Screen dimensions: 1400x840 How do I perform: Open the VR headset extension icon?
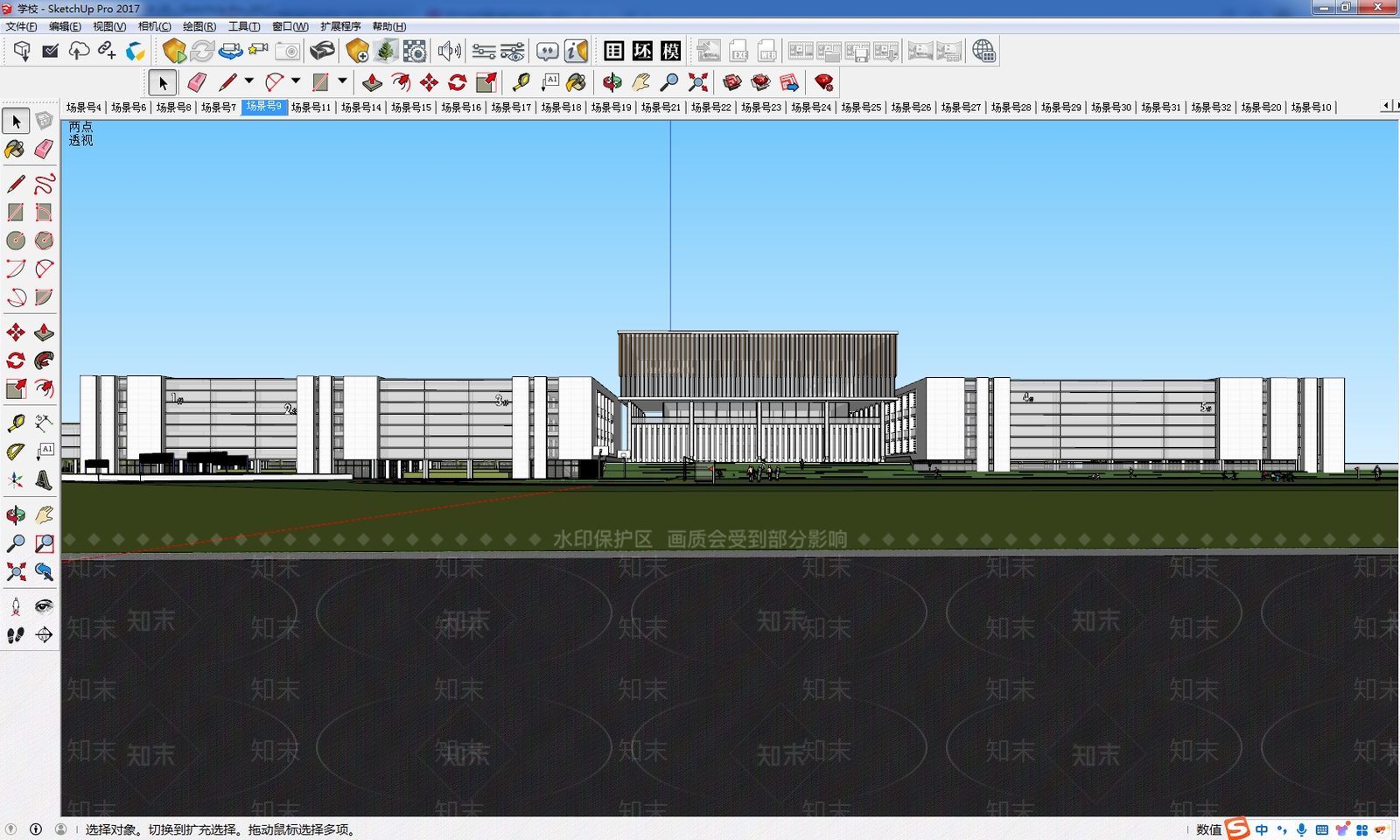click(x=322, y=51)
